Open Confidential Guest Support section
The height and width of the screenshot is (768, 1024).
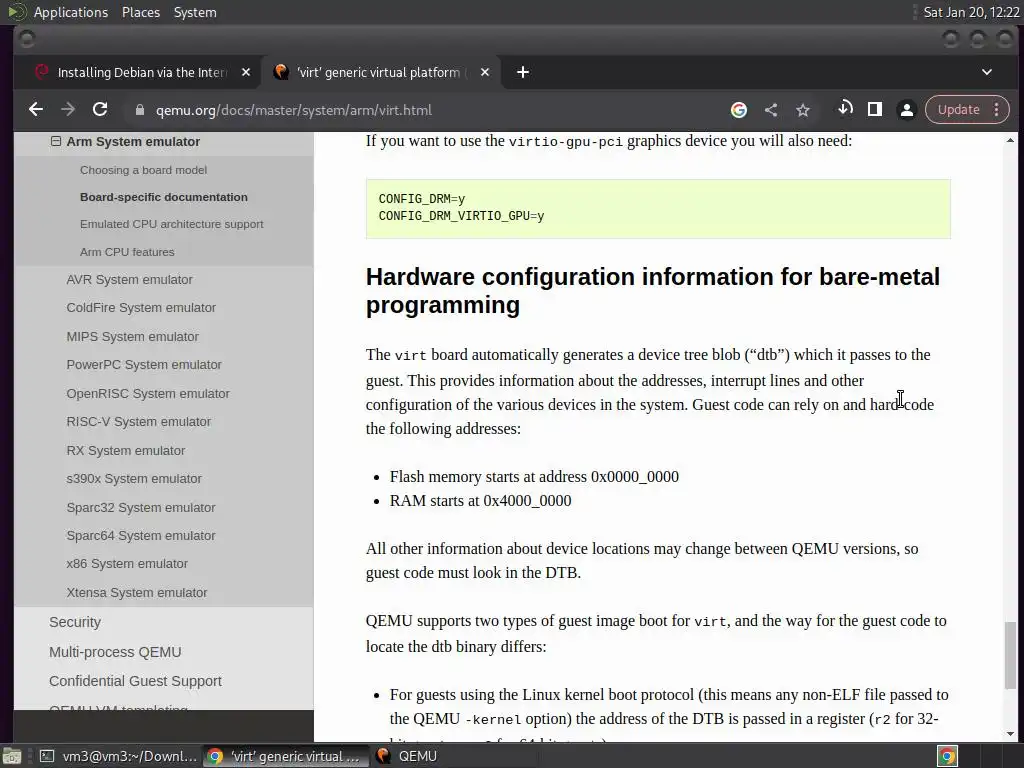tap(135, 681)
